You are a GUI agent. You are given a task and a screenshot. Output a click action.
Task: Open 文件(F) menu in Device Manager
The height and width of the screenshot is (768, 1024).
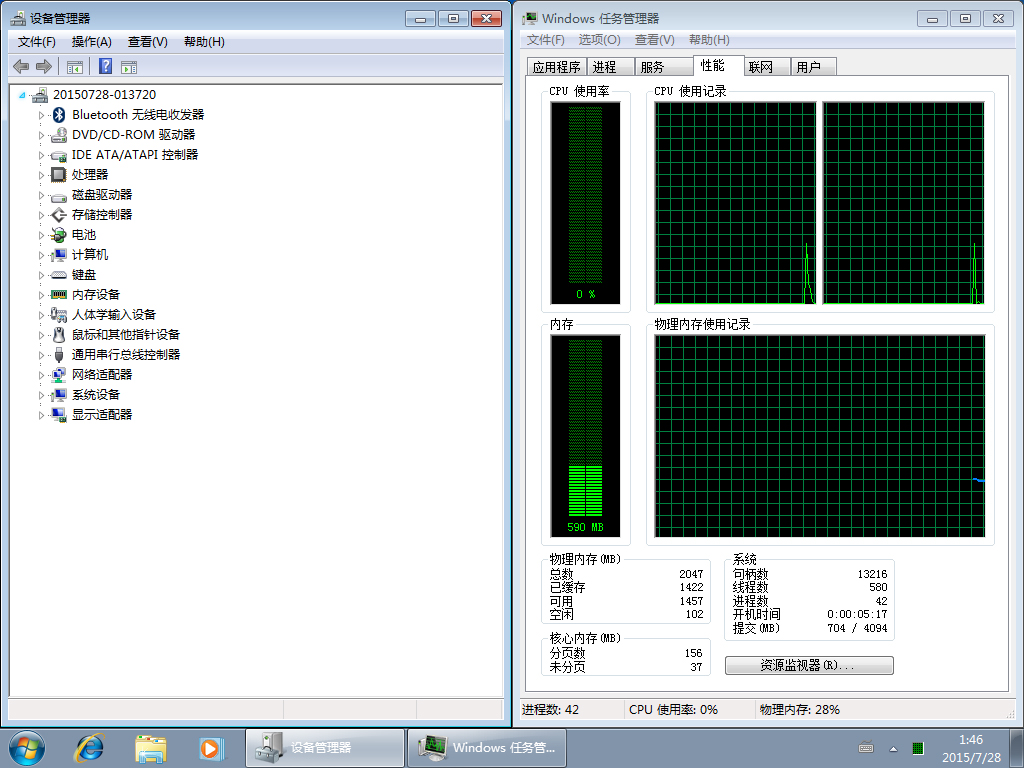[x=37, y=42]
